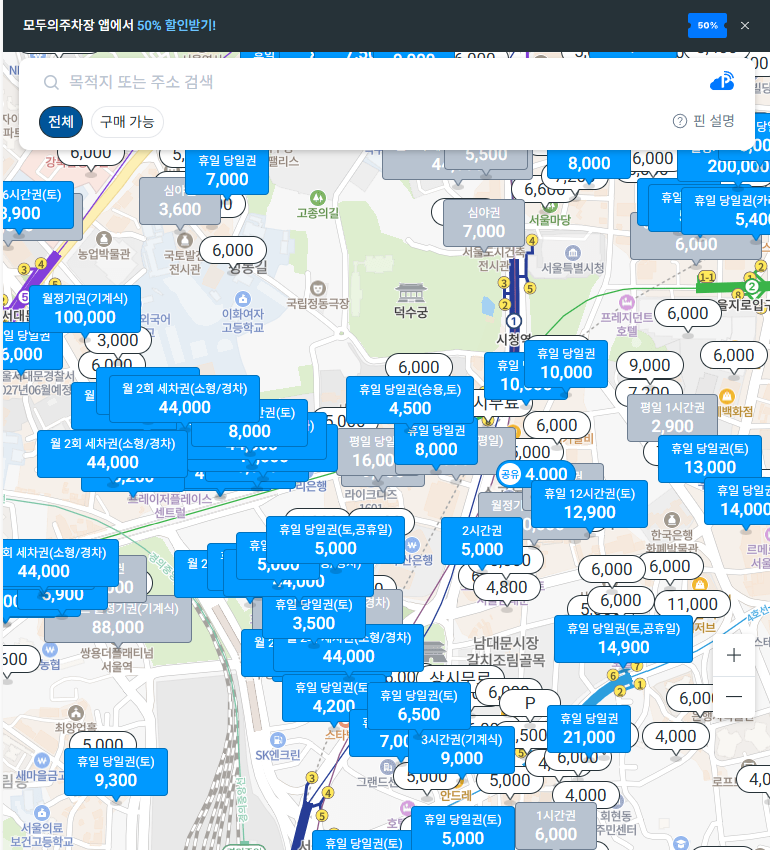Image resolution: width=770 pixels, height=850 pixels.
Task: Click the gray 2,900 weekday 1-hour pin
Action: pos(672,418)
